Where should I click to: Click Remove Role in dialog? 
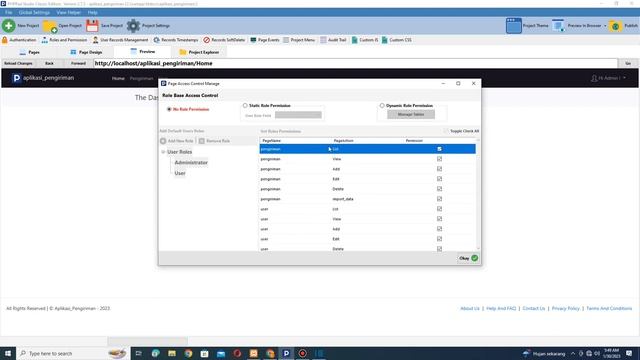(214, 141)
